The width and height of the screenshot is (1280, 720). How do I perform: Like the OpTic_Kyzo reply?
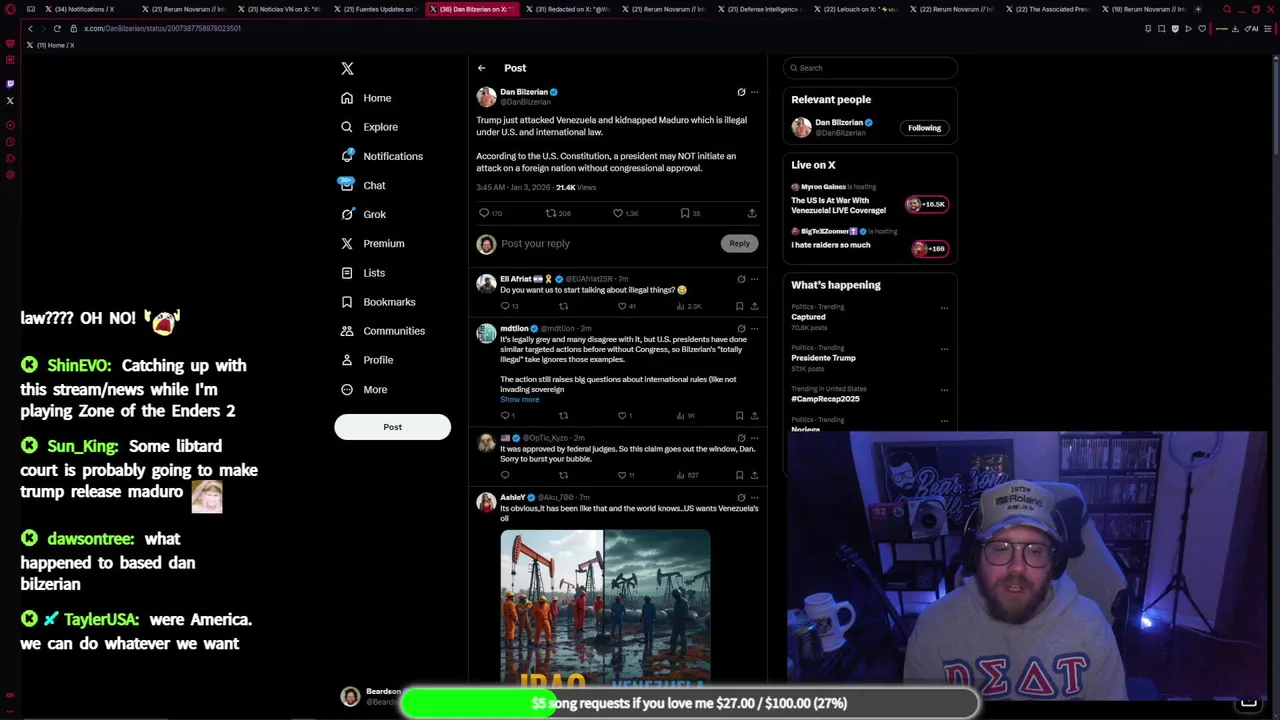622,475
